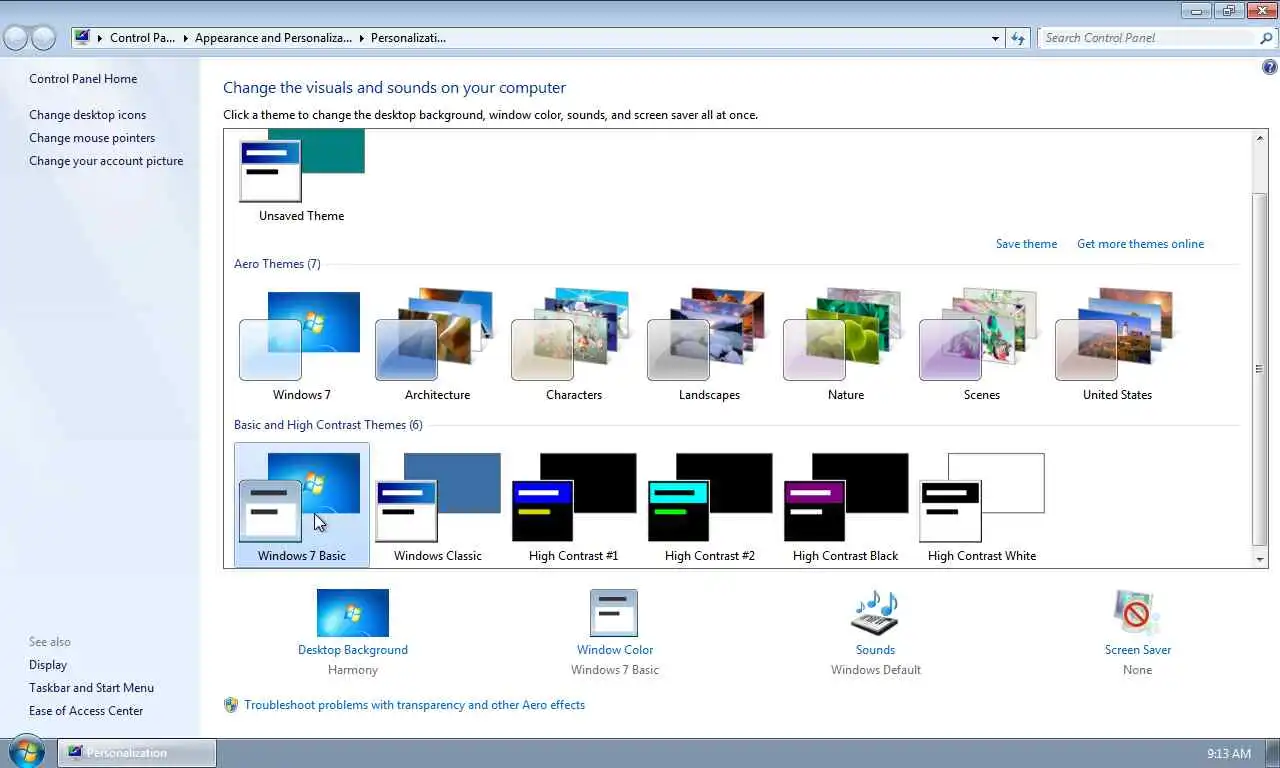Click the Back navigation arrow
This screenshot has width=1280, height=768.
point(16,38)
